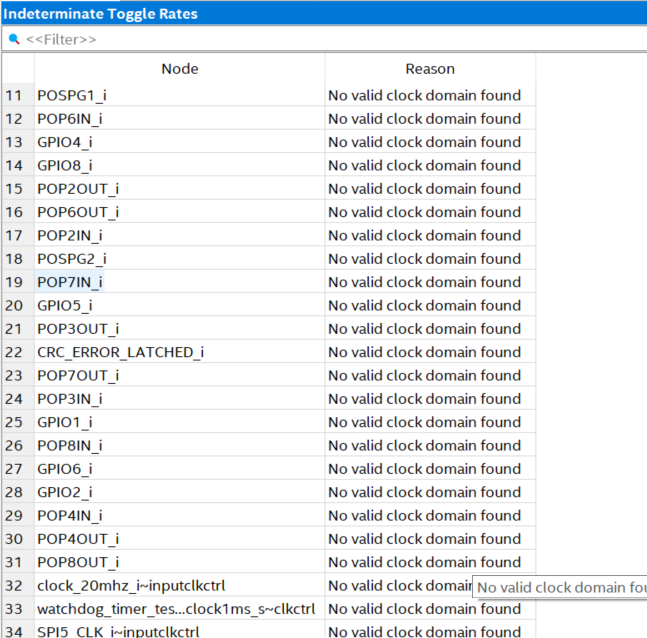Screen dimensions: 647x638
Task: Click the reason cell for GPIO5_i
Action: click(x=430, y=305)
